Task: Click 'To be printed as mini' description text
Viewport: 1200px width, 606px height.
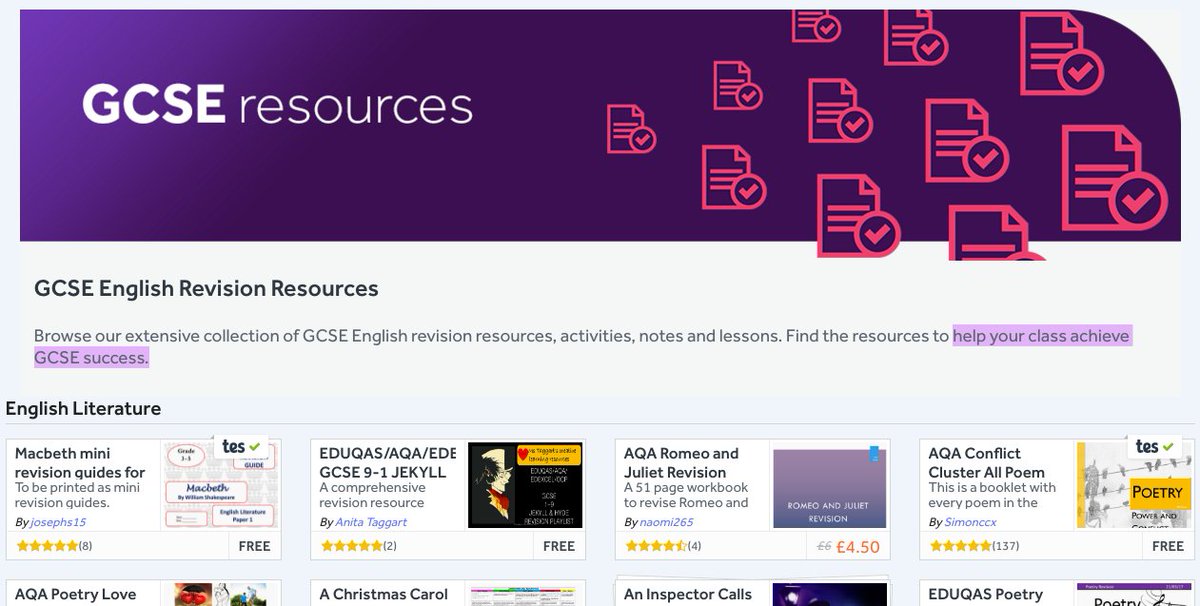Action: pos(76,487)
